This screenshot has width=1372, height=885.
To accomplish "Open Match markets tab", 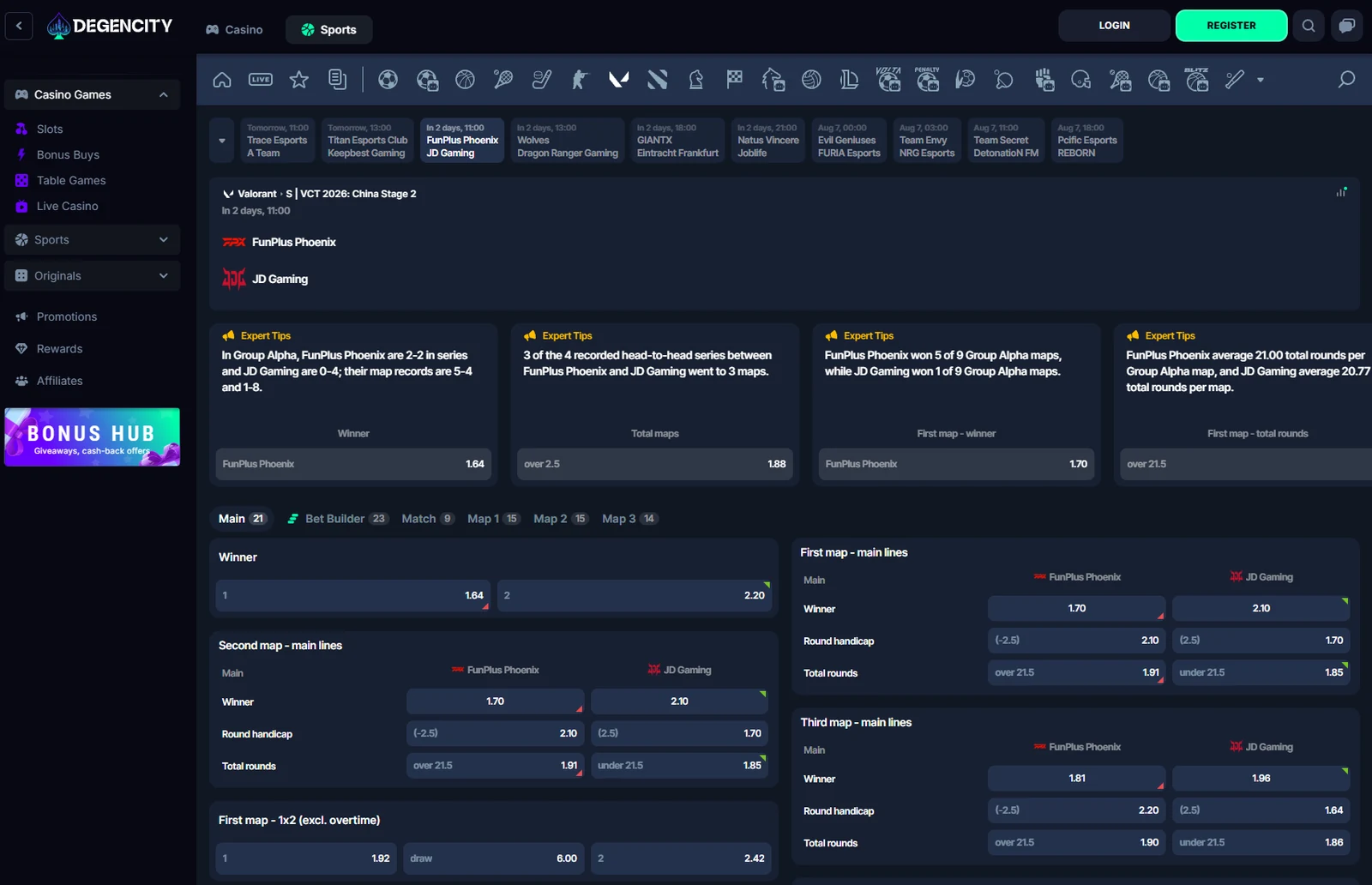I will pos(427,518).
